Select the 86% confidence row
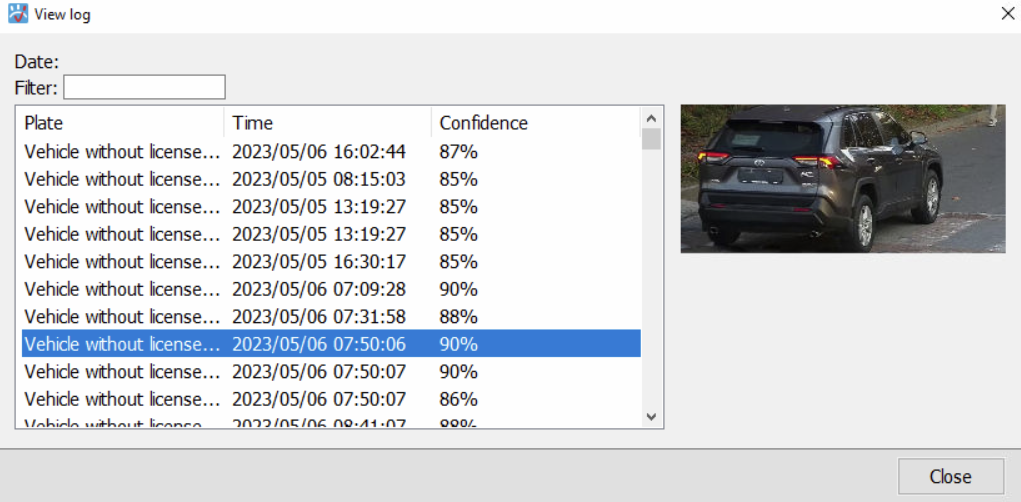This screenshot has width=1021, height=502. click(x=331, y=398)
